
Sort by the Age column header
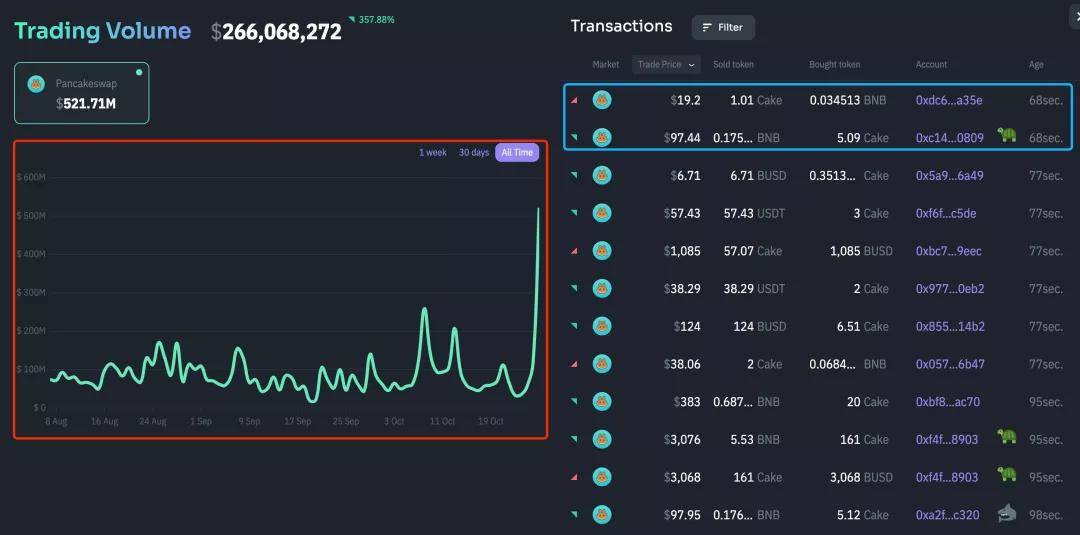click(x=1036, y=65)
